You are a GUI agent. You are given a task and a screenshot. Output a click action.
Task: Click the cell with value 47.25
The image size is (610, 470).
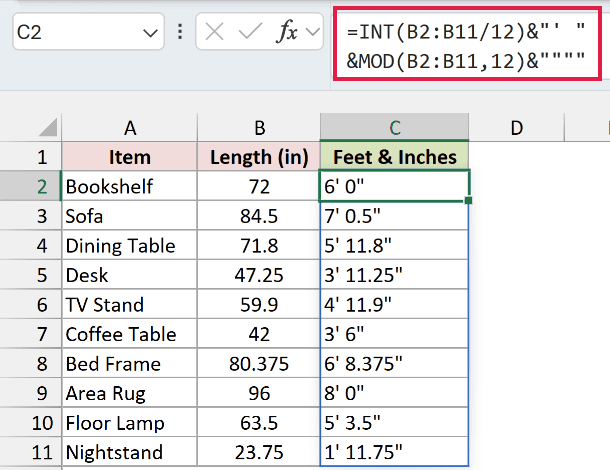[259, 275]
